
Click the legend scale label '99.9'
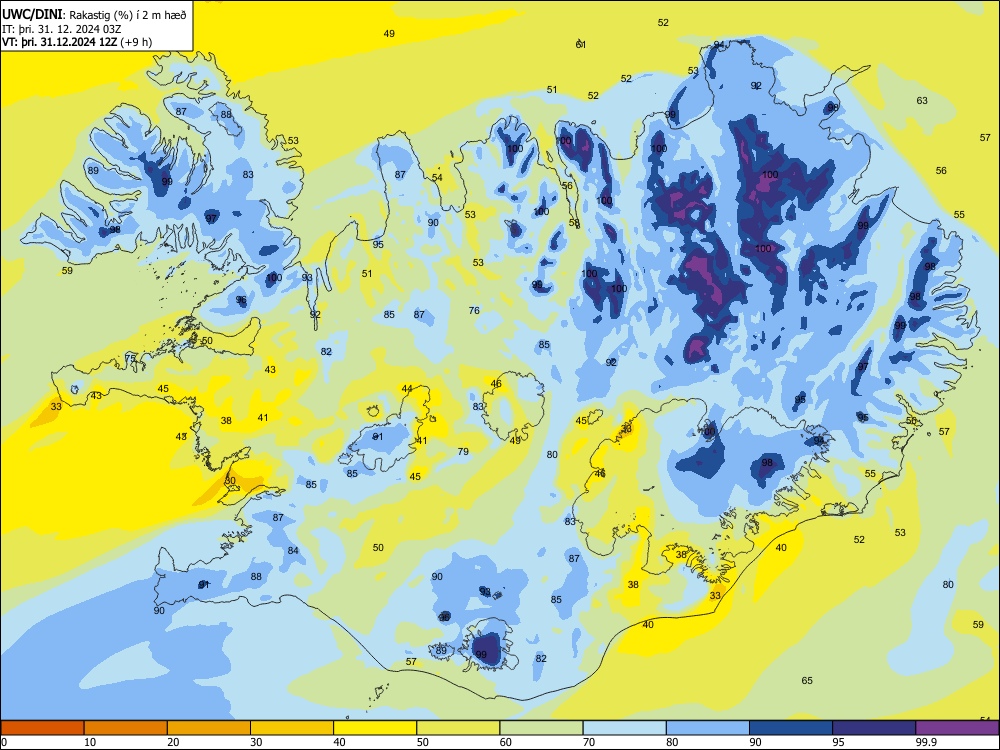pos(926,742)
